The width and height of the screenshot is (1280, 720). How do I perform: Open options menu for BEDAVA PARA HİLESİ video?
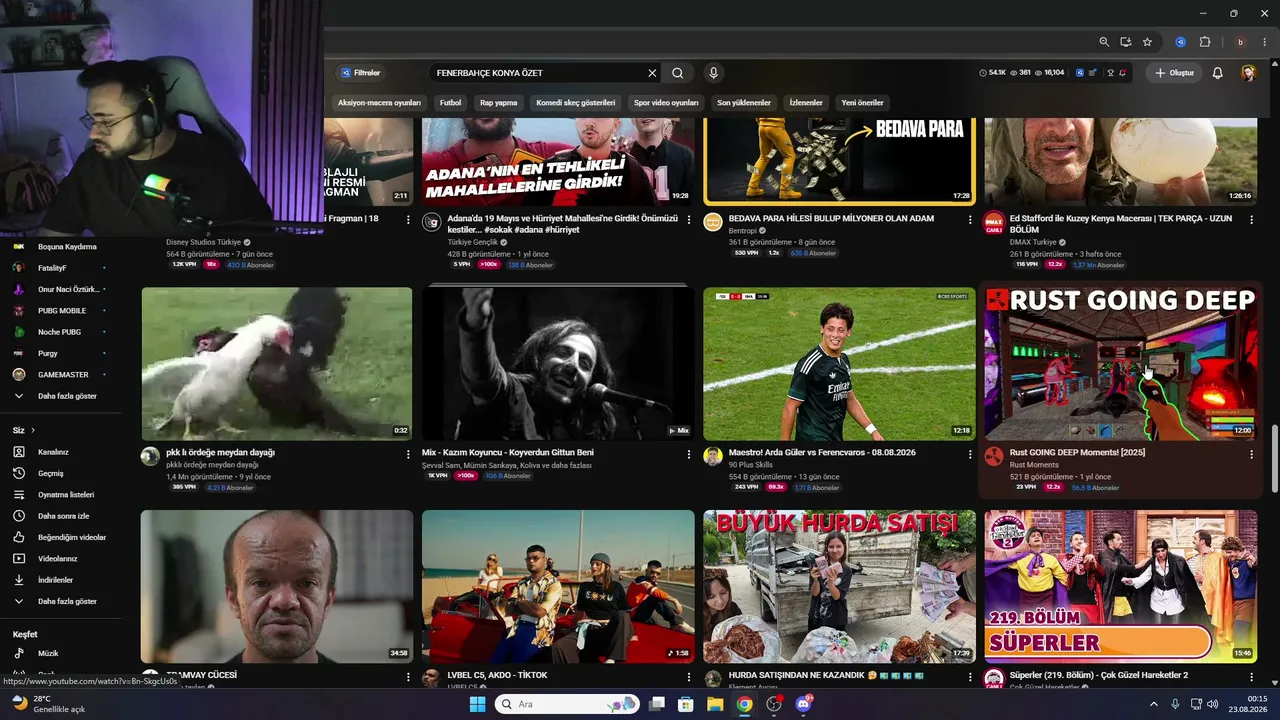(x=970, y=219)
